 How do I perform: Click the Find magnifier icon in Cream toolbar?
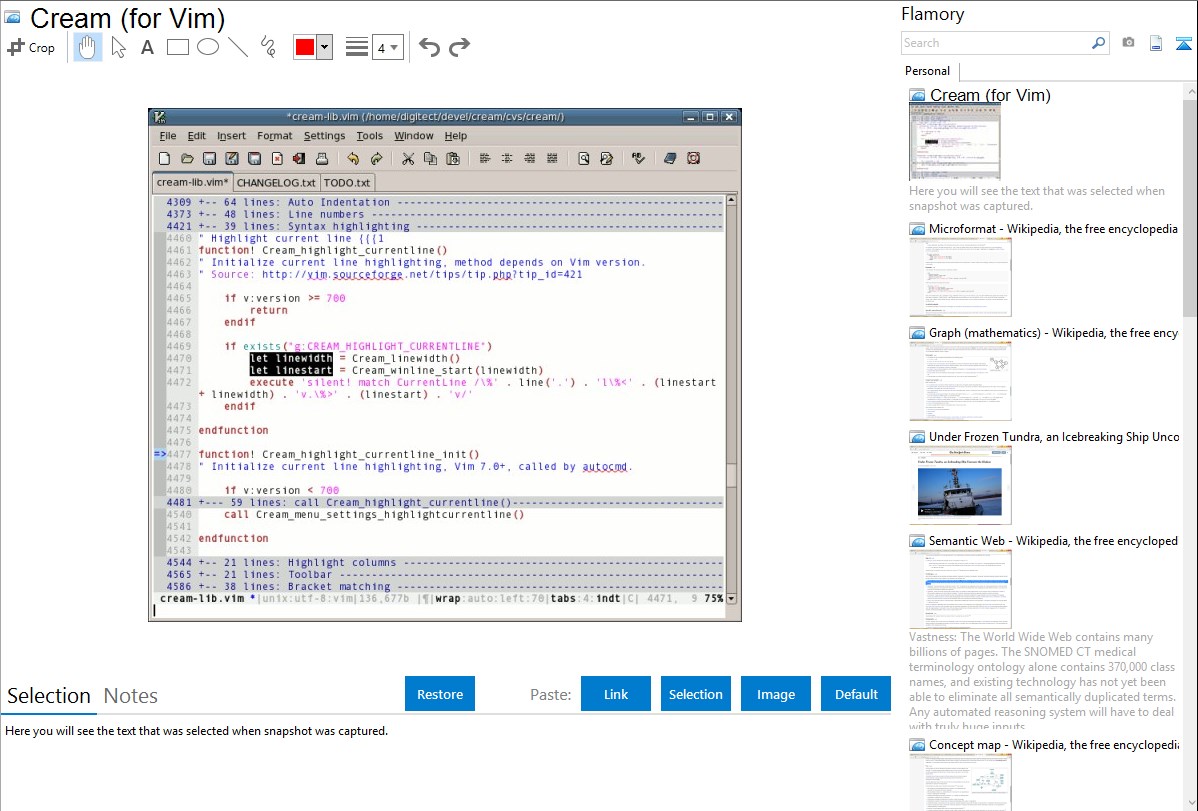pos(584,159)
